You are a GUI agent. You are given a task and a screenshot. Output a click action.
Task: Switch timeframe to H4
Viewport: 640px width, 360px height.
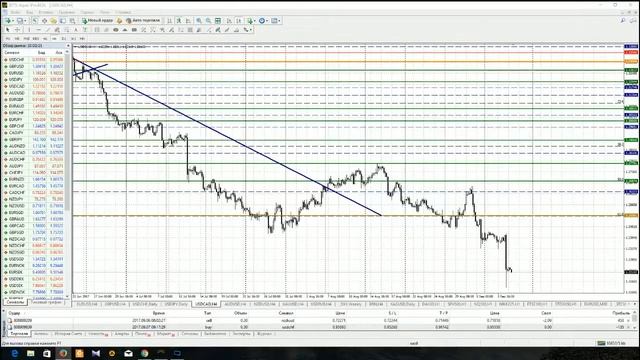(x=54, y=38)
